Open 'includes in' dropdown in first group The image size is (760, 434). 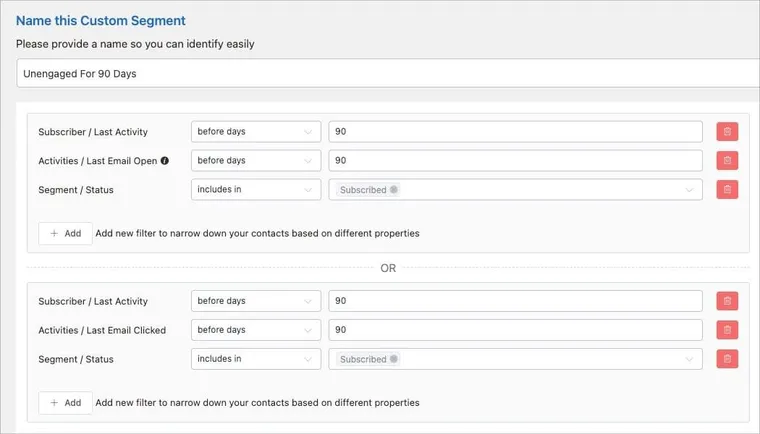(x=256, y=190)
